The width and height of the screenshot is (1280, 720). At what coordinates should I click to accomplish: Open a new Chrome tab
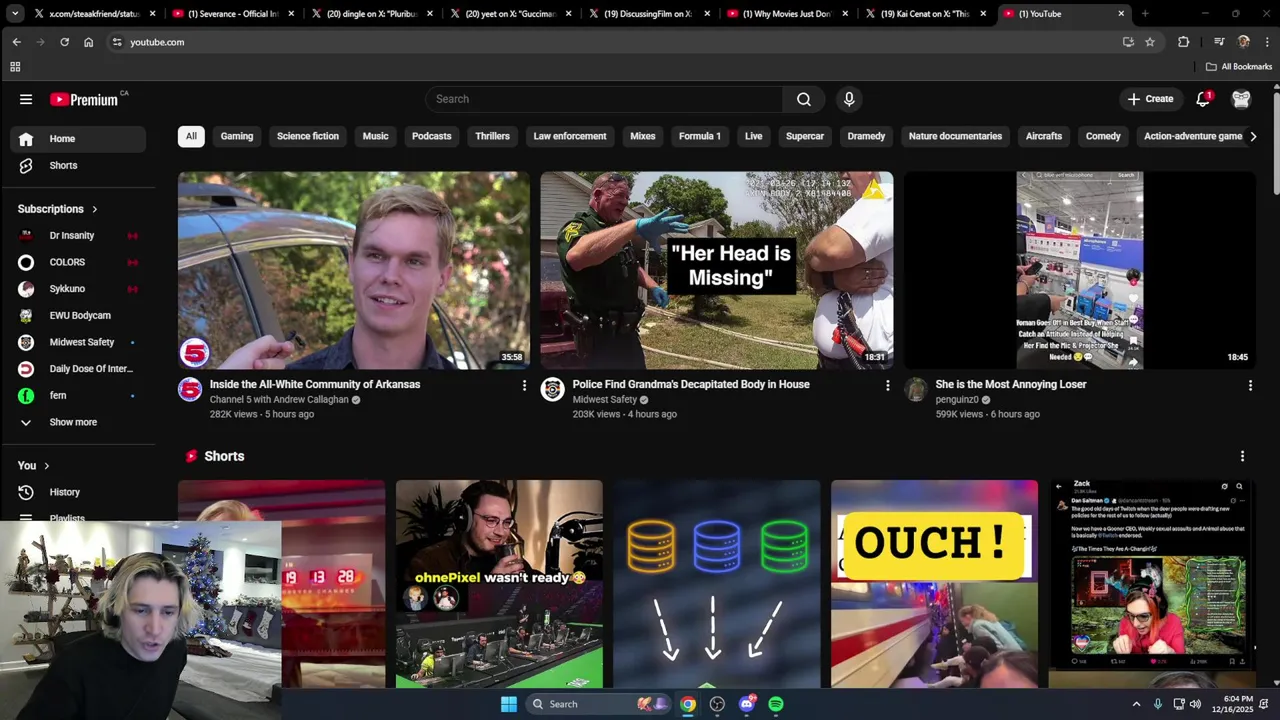point(1145,14)
